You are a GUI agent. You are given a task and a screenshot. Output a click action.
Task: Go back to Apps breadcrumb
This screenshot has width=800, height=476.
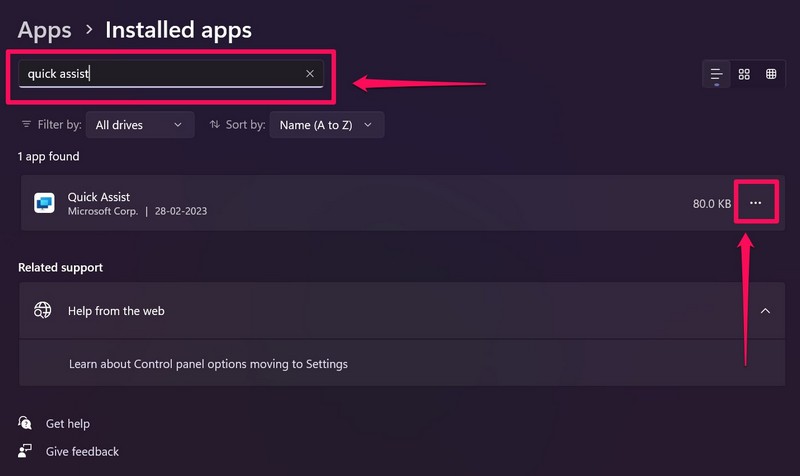coord(45,30)
